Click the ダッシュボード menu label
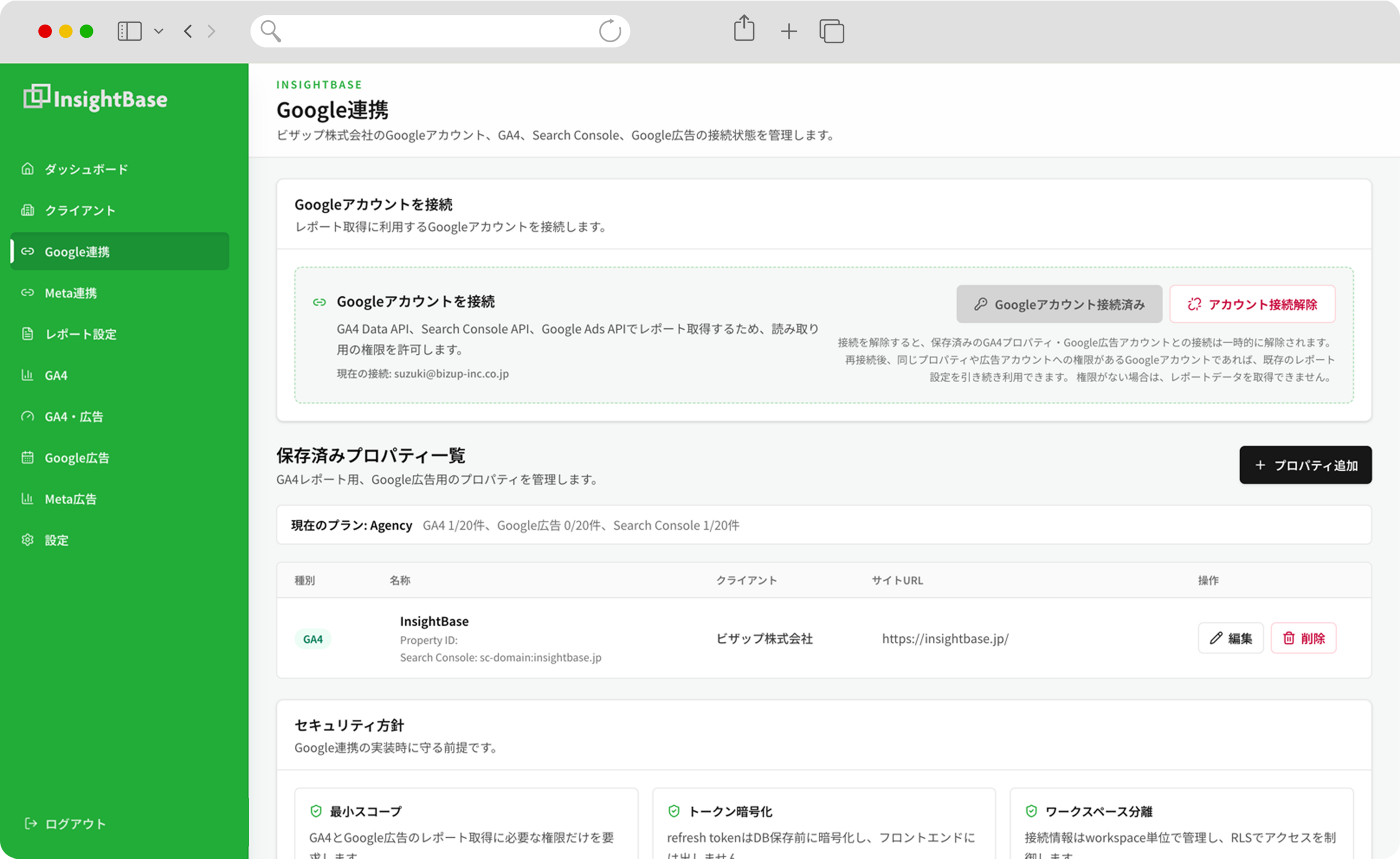The width and height of the screenshot is (1400, 859). pos(86,169)
